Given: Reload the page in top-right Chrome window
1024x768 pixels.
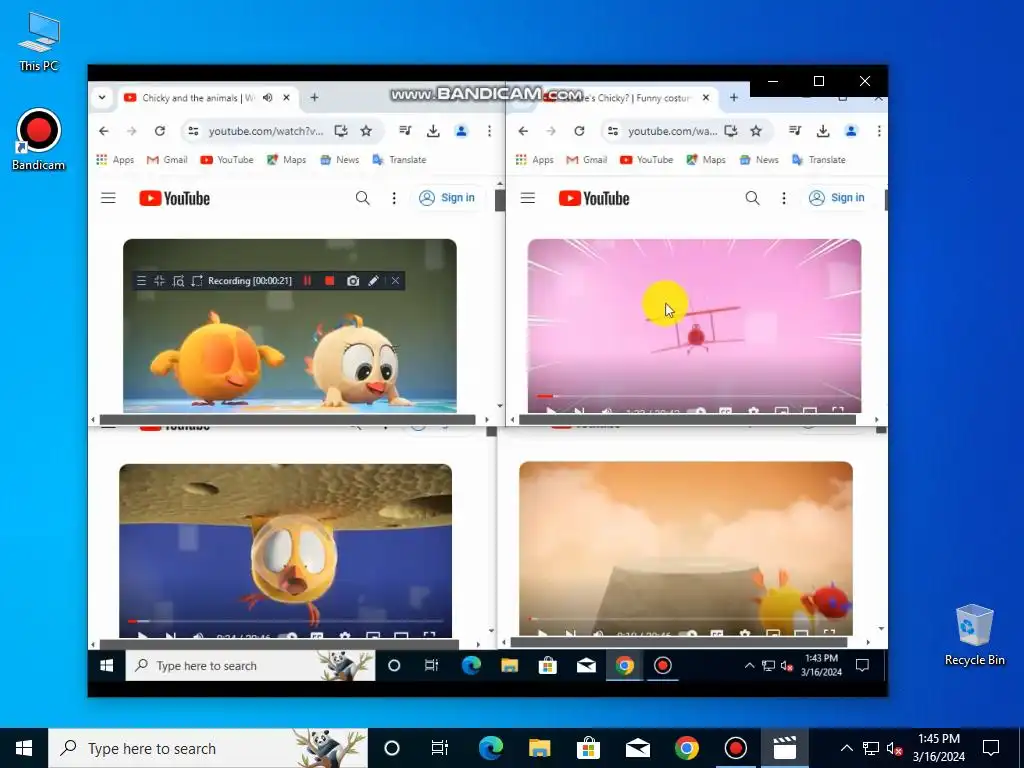Looking at the screenshot, I should tap(579, 131).
